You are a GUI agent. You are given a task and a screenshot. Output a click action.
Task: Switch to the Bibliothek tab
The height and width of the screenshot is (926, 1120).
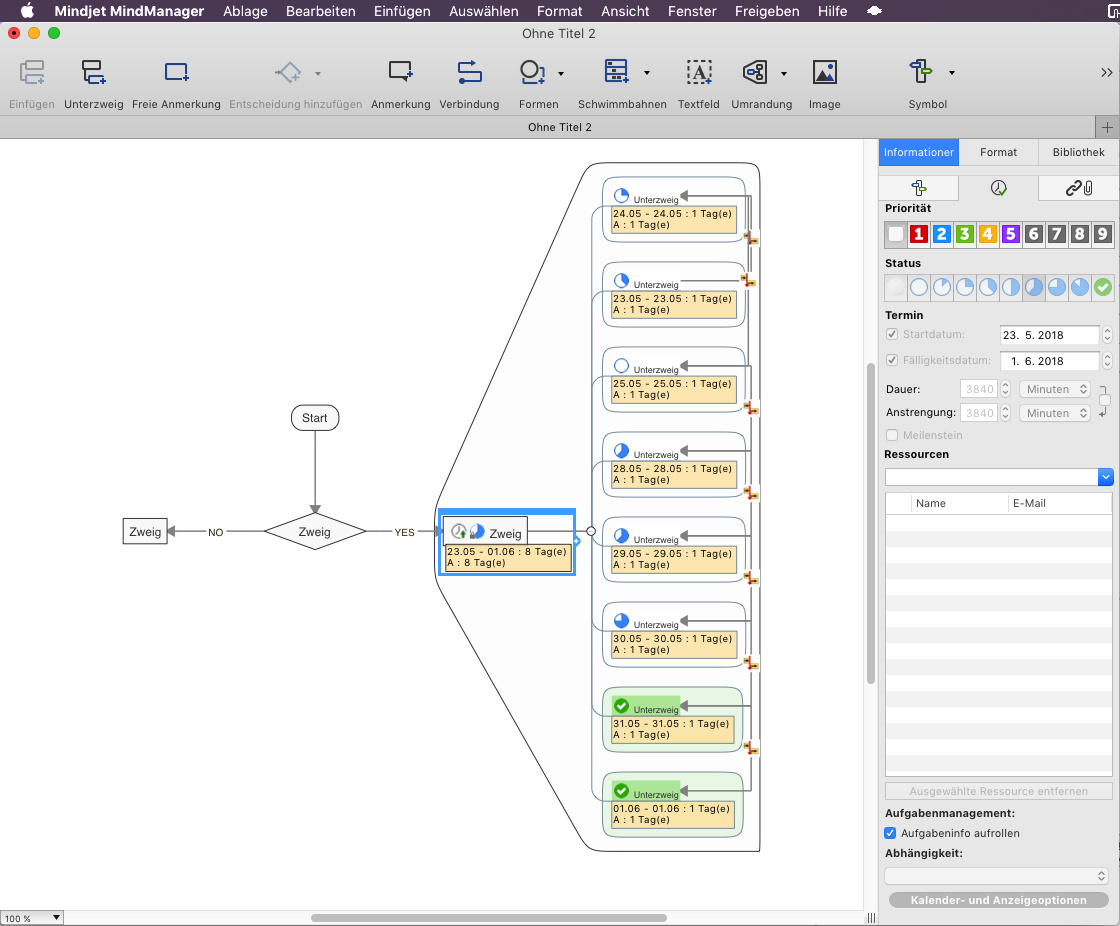[x=1078, y=152]
